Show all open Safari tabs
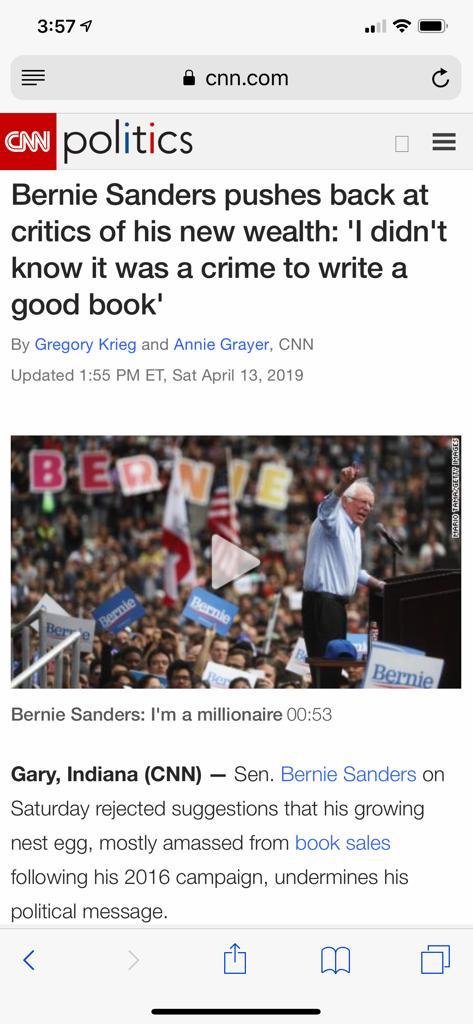 point(435,959)
